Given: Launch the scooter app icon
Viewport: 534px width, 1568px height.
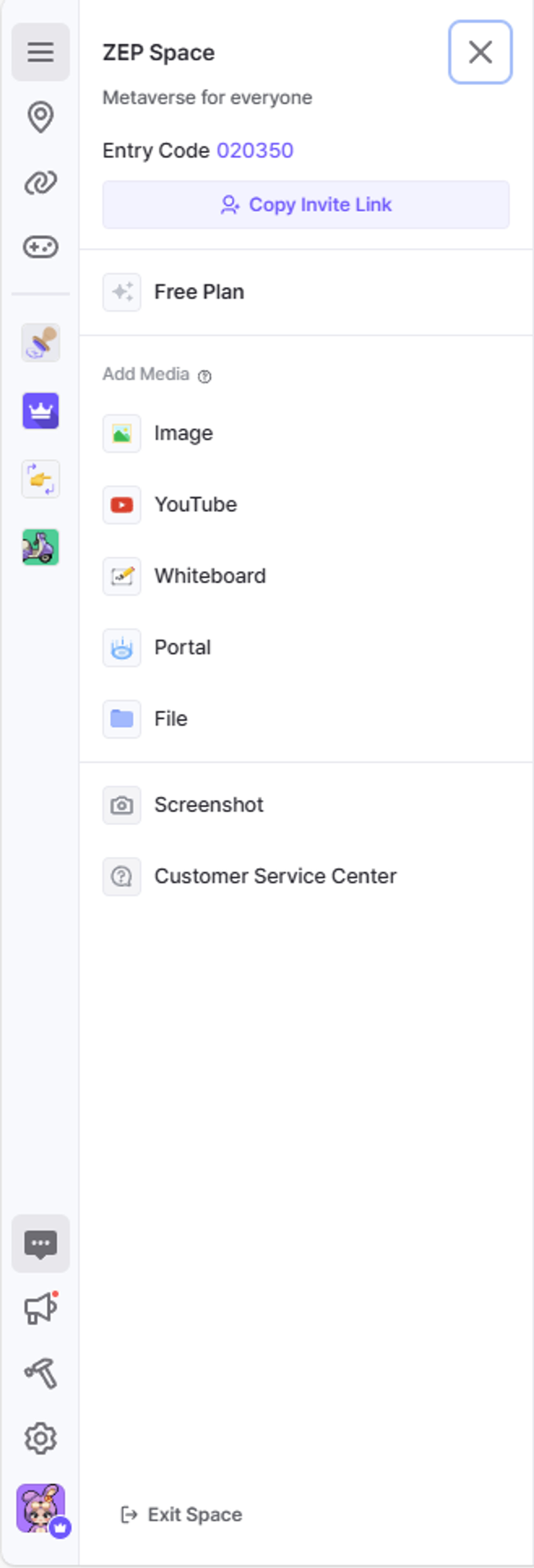Looking at the screenshot, I should [40, 547].
